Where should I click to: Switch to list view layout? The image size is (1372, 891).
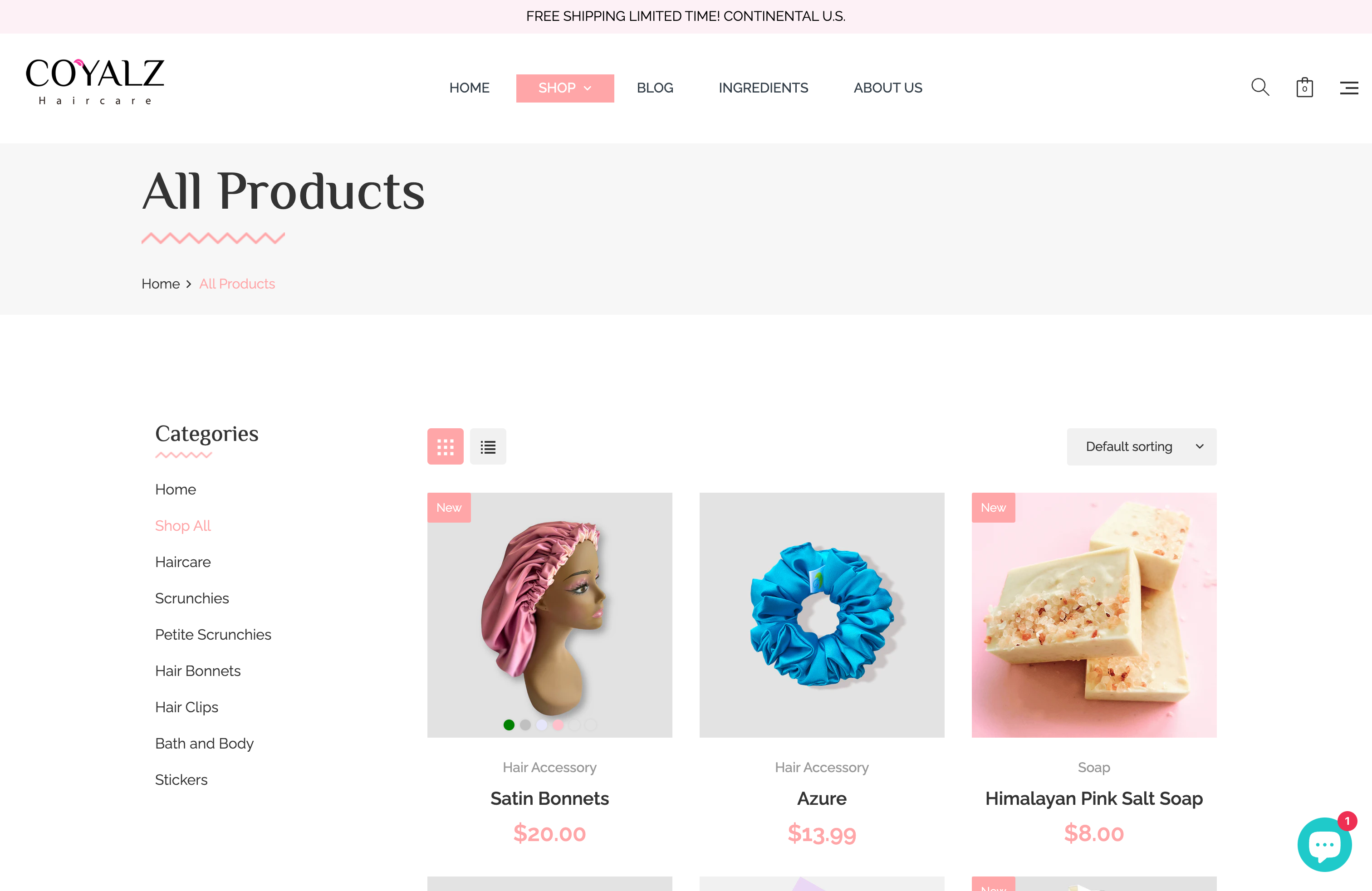[x=488, y=447]
